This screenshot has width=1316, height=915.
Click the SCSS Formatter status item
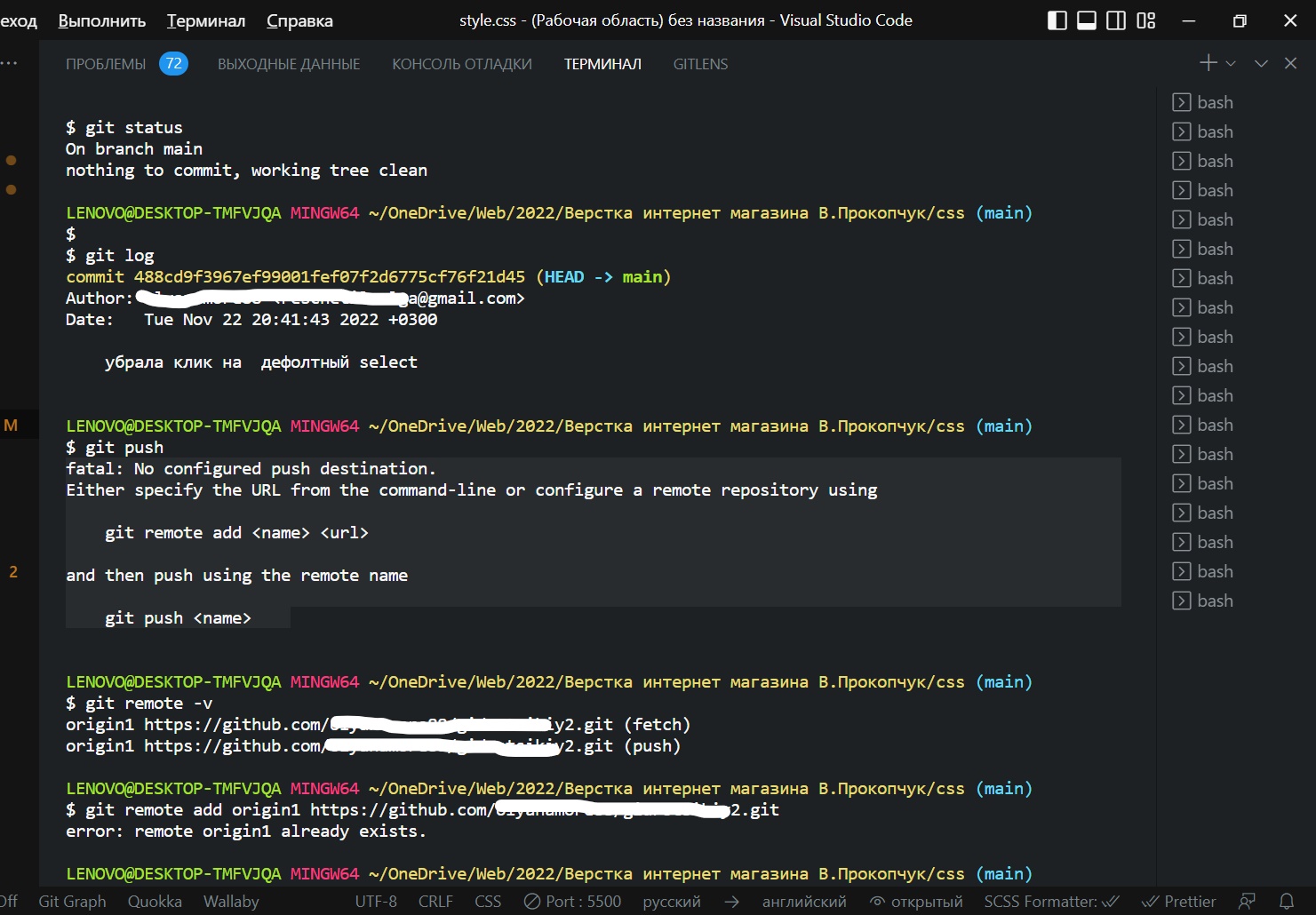1051,902
